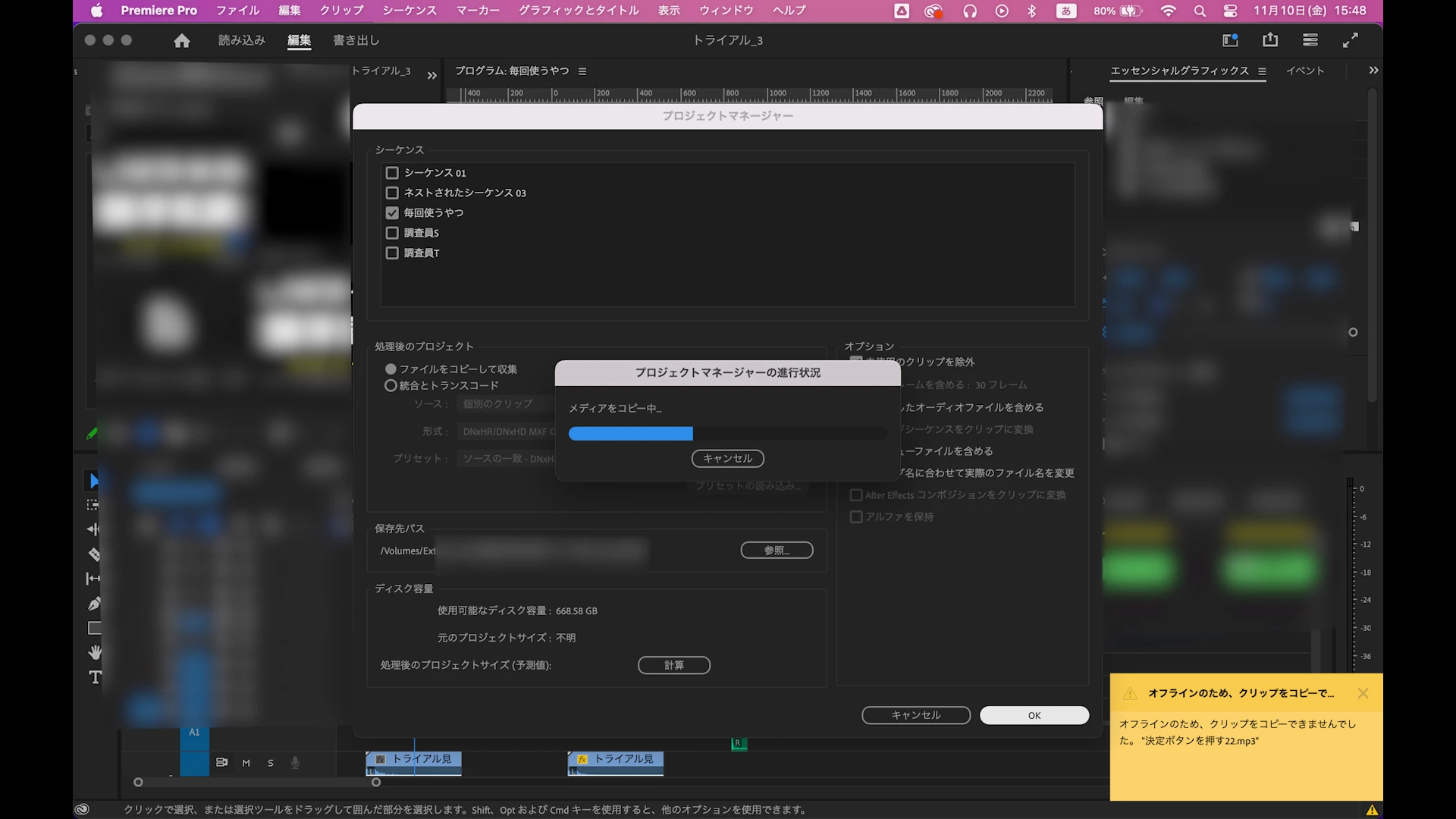Open the シーケンス menu
1456x819 pixels.
pyautogui.click(x=409, y=11)
